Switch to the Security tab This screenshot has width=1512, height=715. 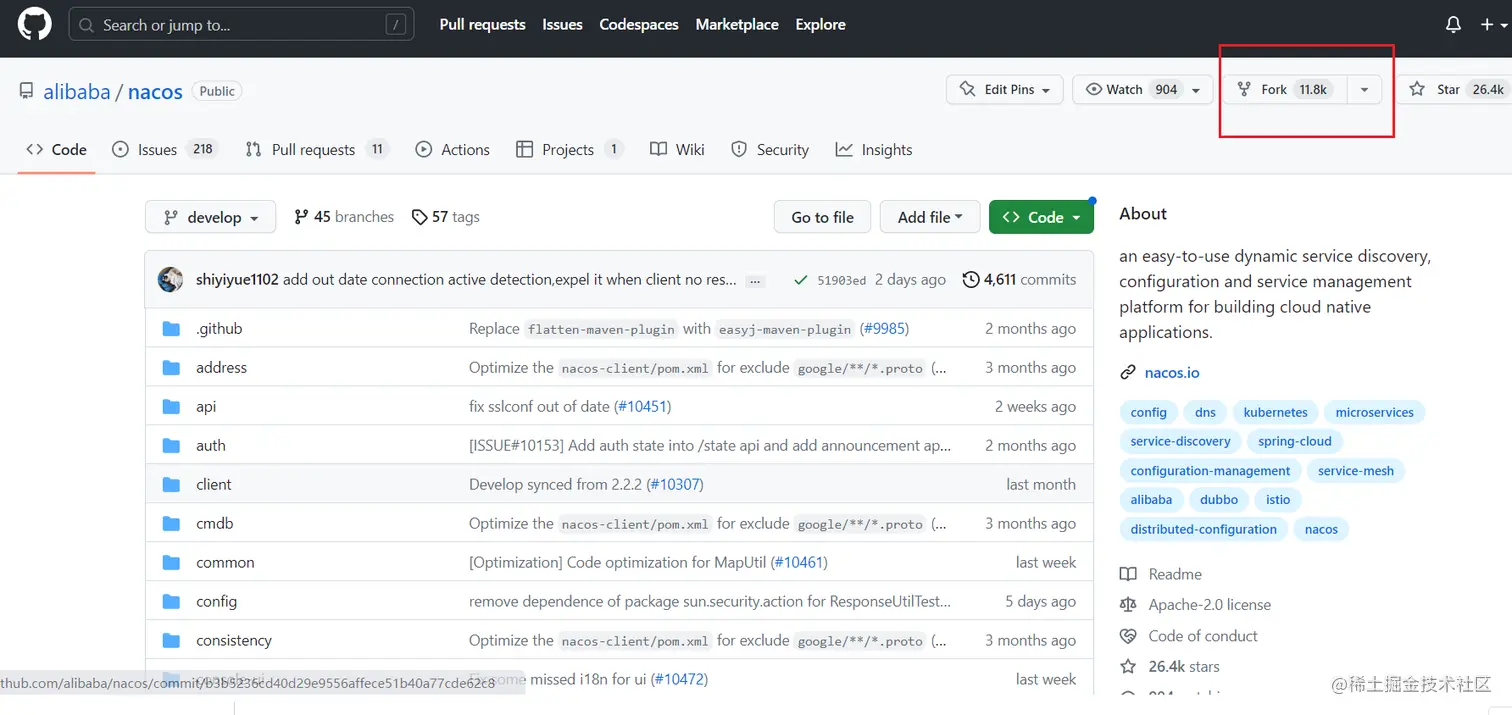click(770, 149)
